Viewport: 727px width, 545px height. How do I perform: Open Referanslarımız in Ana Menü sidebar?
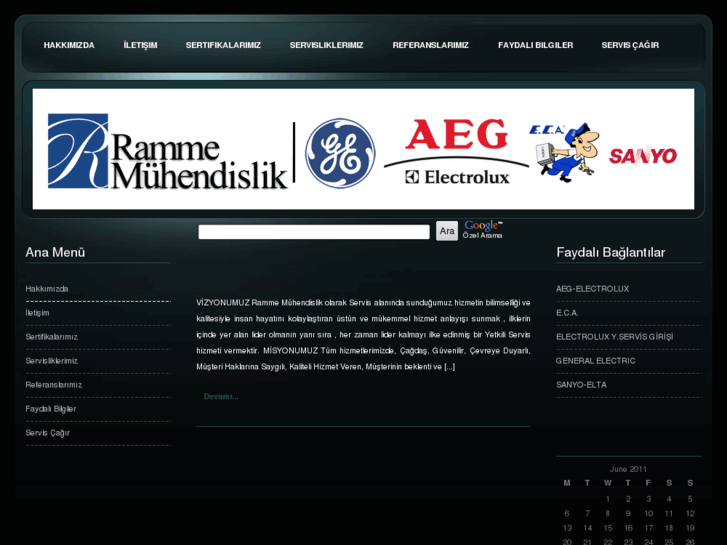pyautogui.click(x=54, y=385)
